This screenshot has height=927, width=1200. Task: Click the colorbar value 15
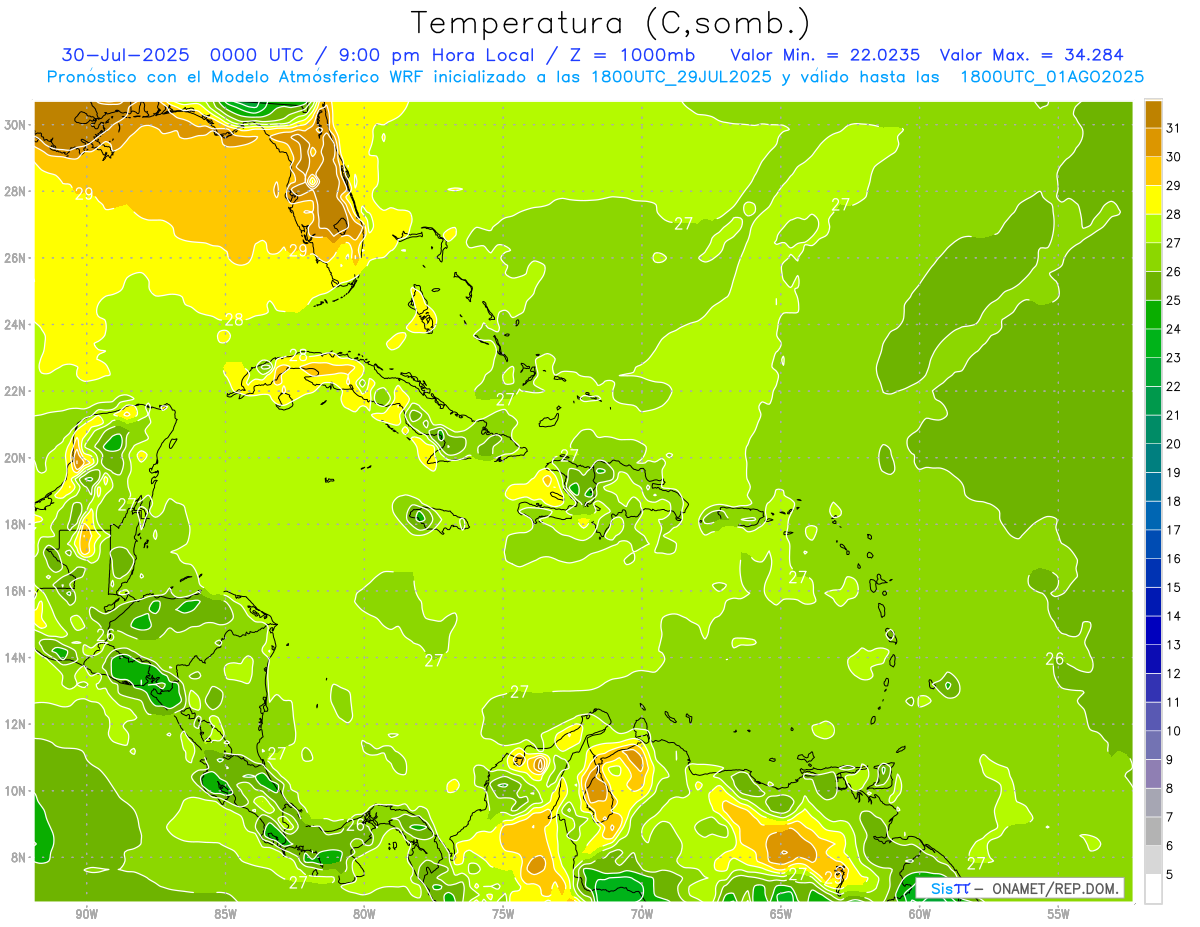[1173, 587]
